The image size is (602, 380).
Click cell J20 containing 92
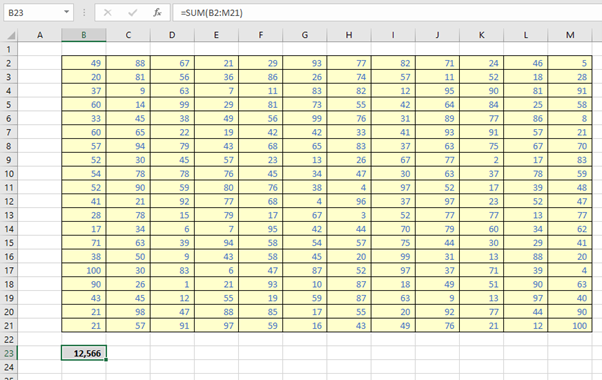click(x=437, y=312)
